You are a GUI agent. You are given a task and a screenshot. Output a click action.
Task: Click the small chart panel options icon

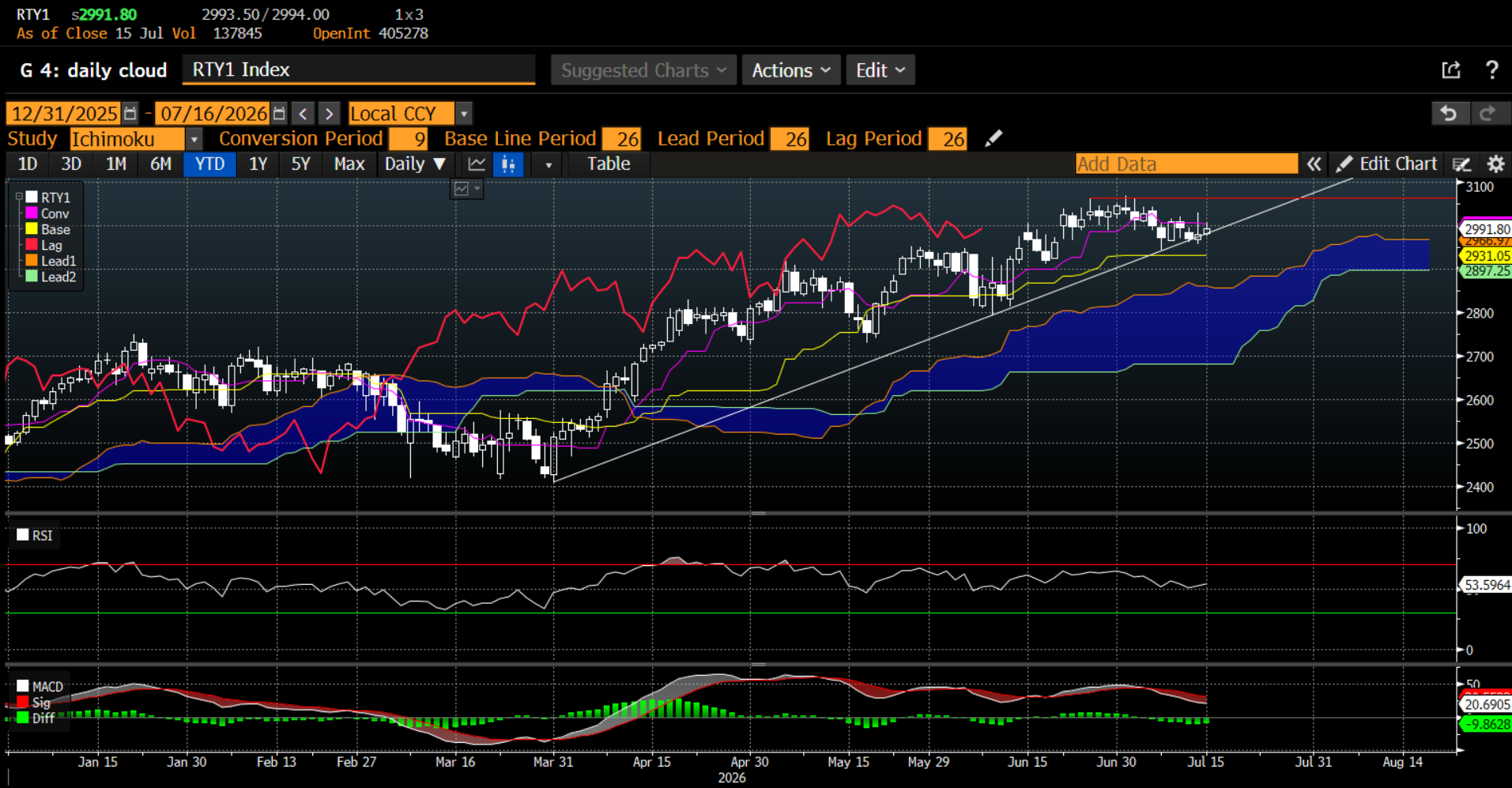[466, 189]
